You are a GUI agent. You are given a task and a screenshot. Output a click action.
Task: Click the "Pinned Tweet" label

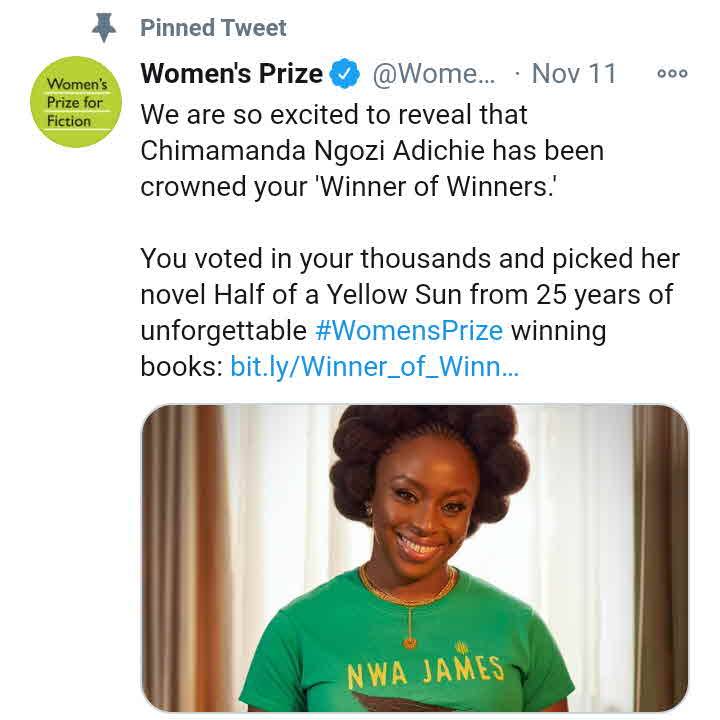click(x=213, y=28)
